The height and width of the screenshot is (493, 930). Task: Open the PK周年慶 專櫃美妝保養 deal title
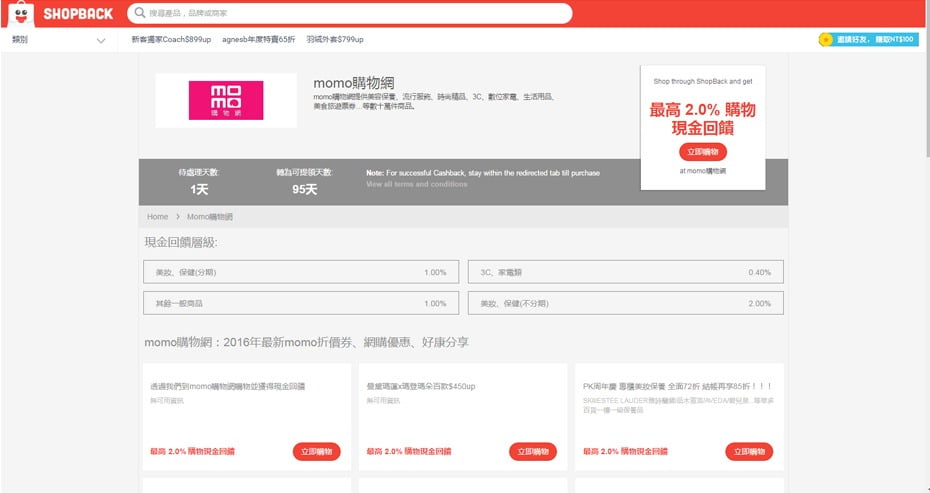tap(677, 386)
